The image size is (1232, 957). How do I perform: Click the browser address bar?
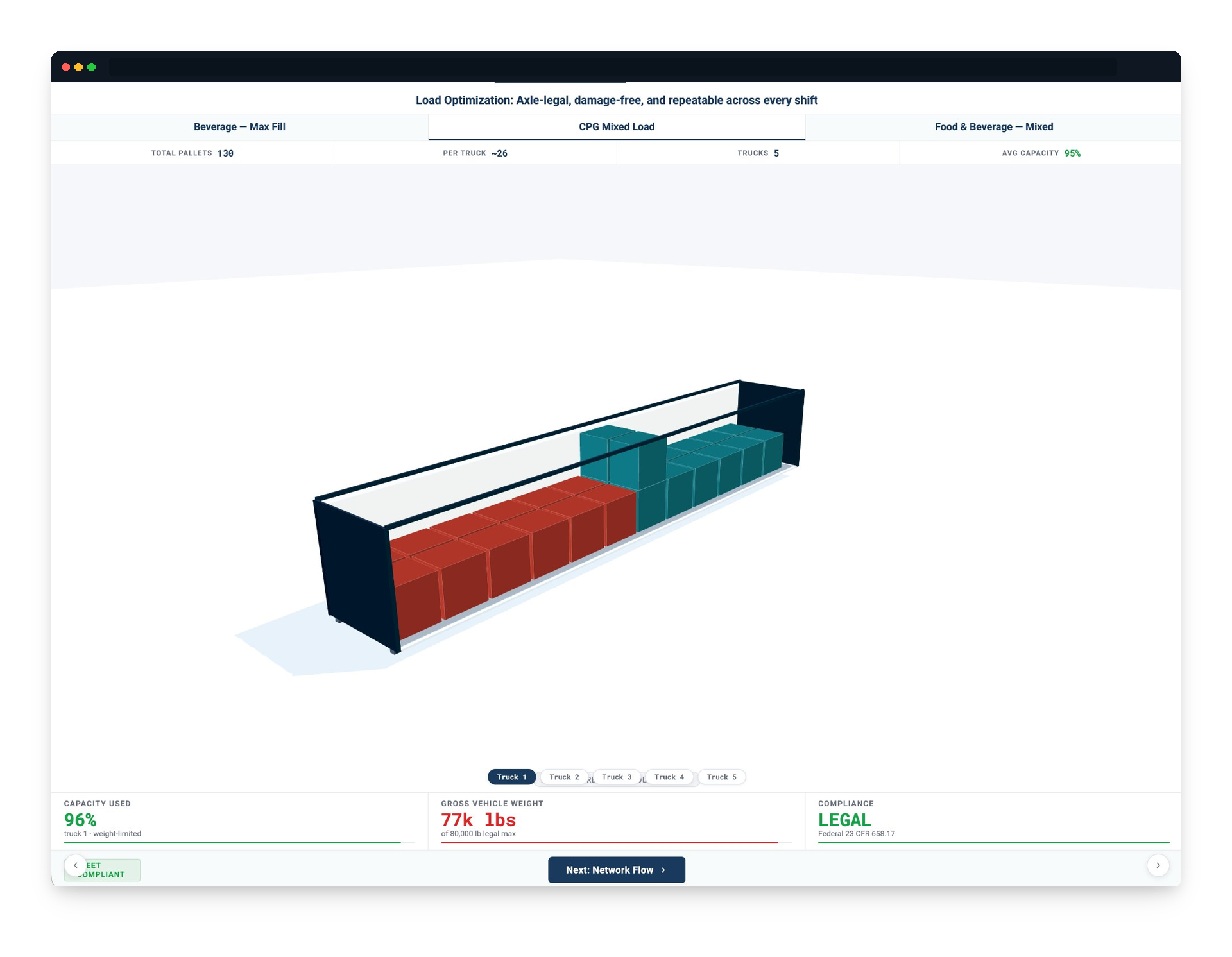[x=613, y=67]
